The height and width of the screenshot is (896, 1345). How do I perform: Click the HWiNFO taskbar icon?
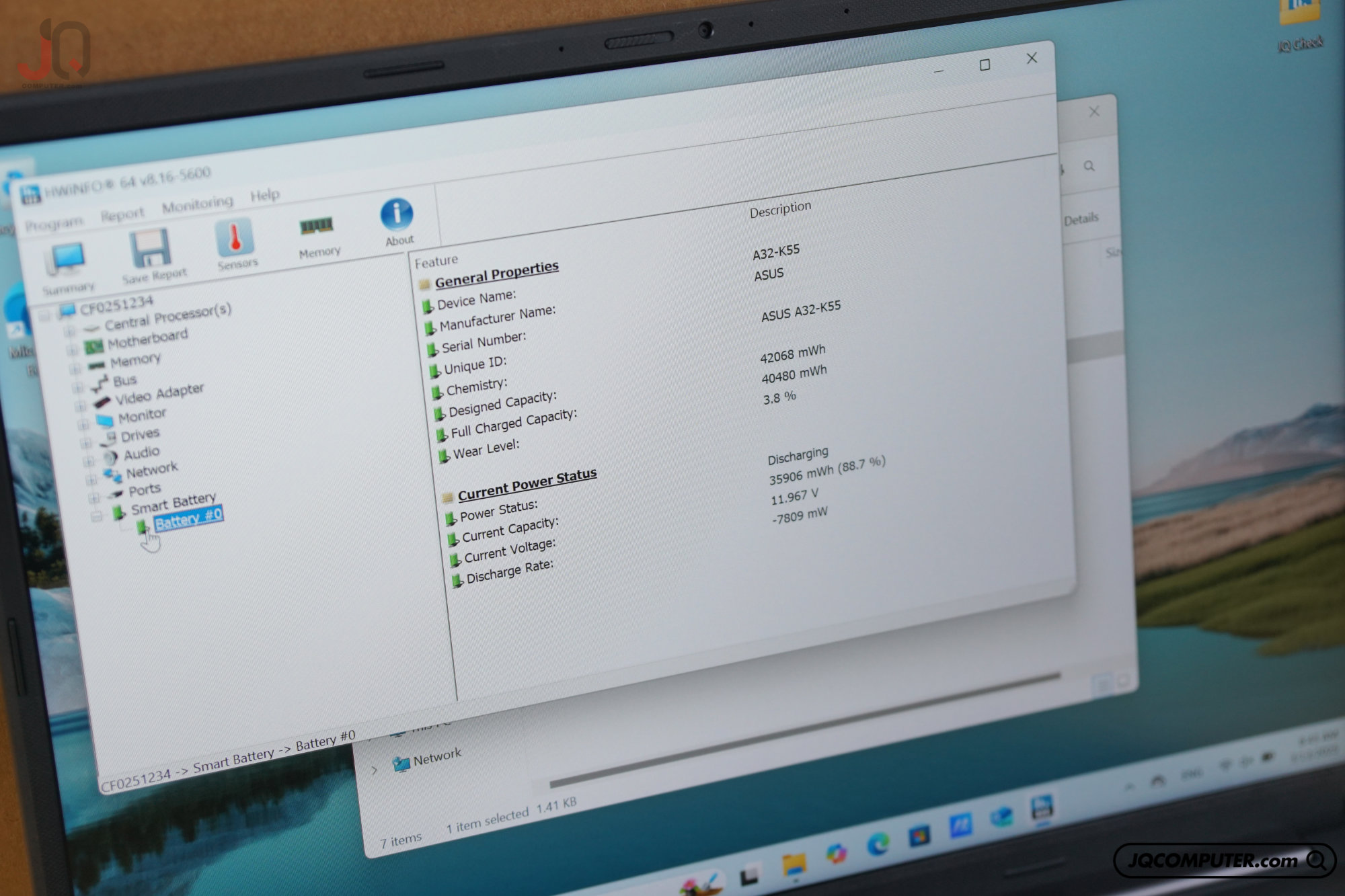[x=1042, y=807]
